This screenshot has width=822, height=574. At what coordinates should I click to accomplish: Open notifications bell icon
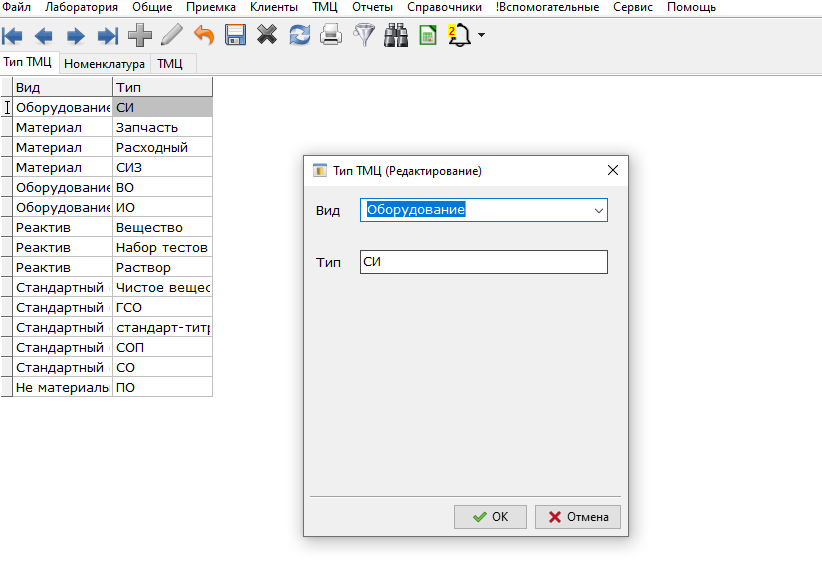459,35
